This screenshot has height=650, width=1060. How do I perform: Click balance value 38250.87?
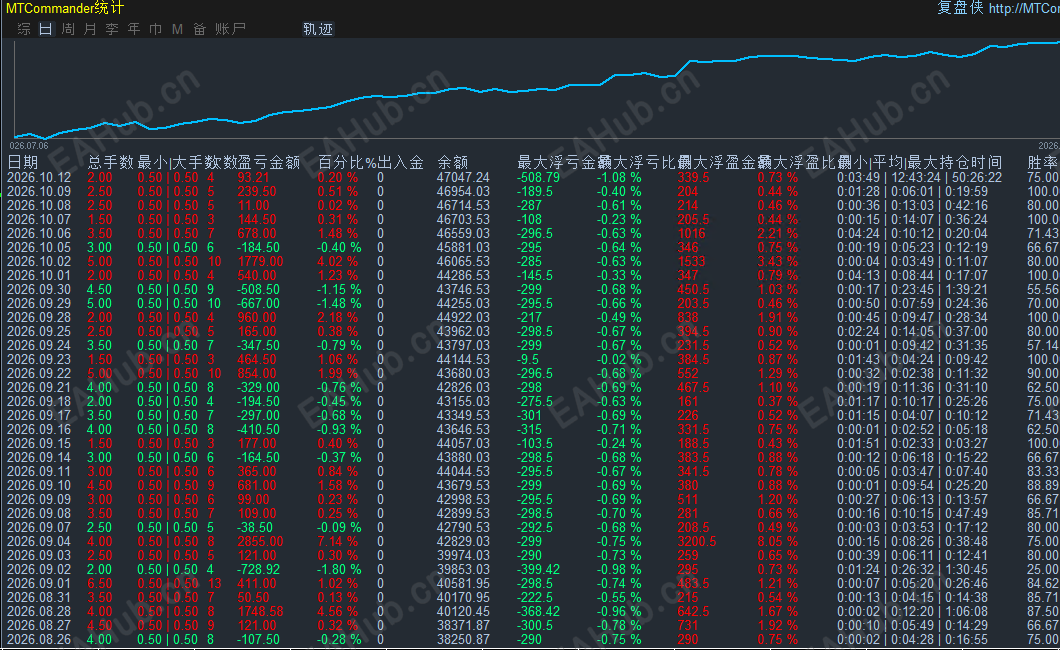point(463,639)
